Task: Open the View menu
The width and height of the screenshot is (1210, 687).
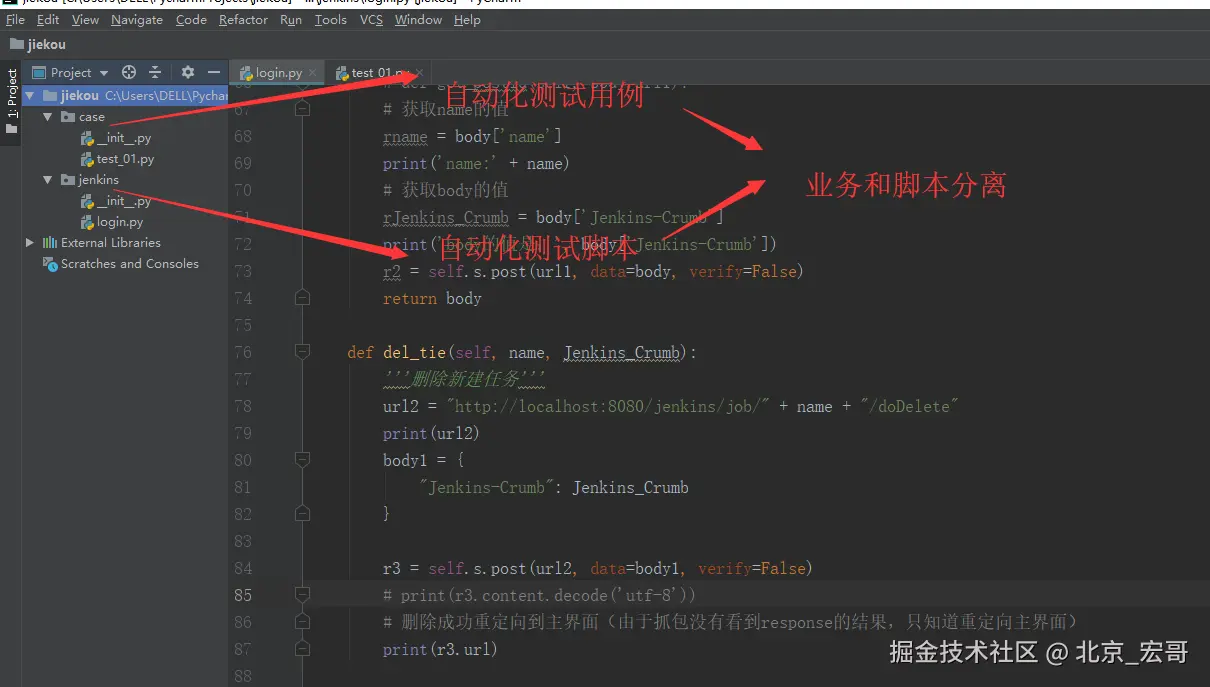Action: tap(86, 20)
